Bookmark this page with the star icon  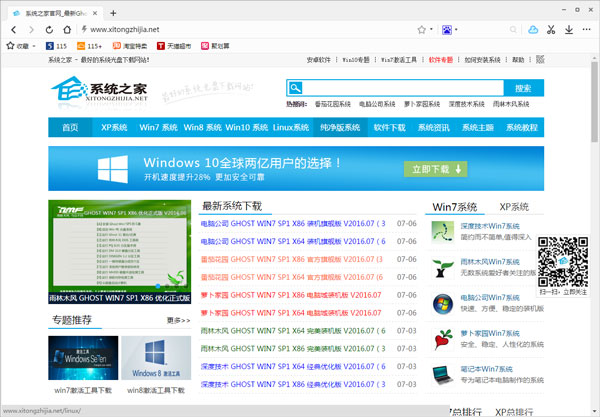[x=421, y=29]
